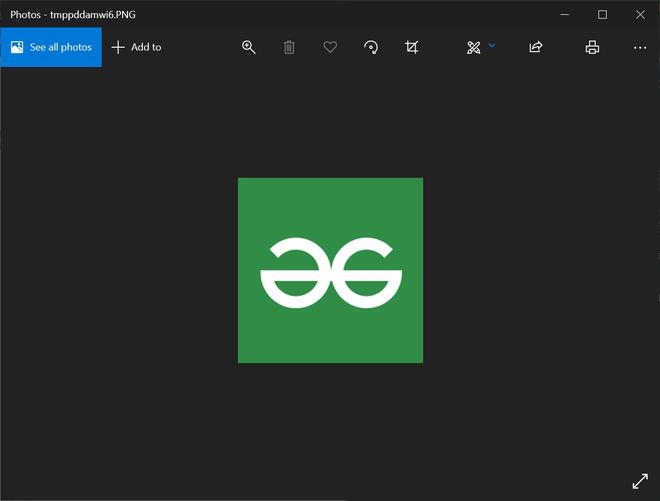660x501 pixels.
Task: Minimize the Photos window
Action: click(x=565, y=14)
